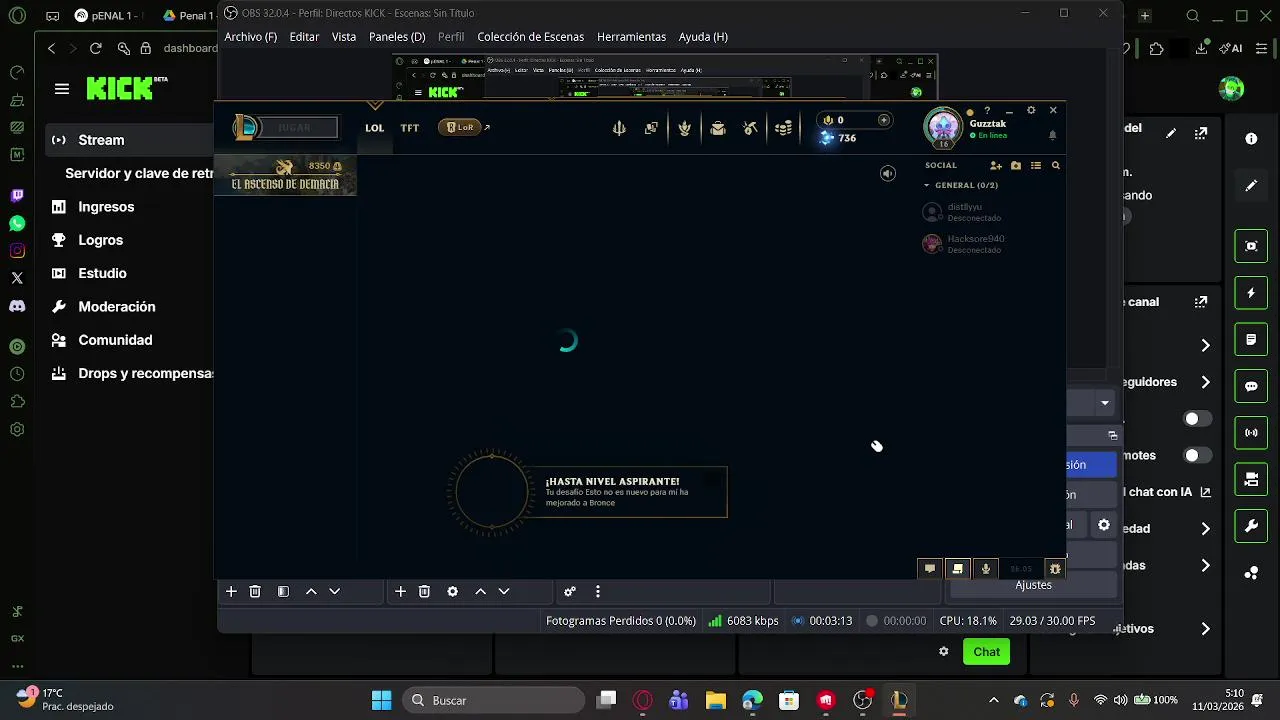Click the list view icon in Social

coord(1036,166)
